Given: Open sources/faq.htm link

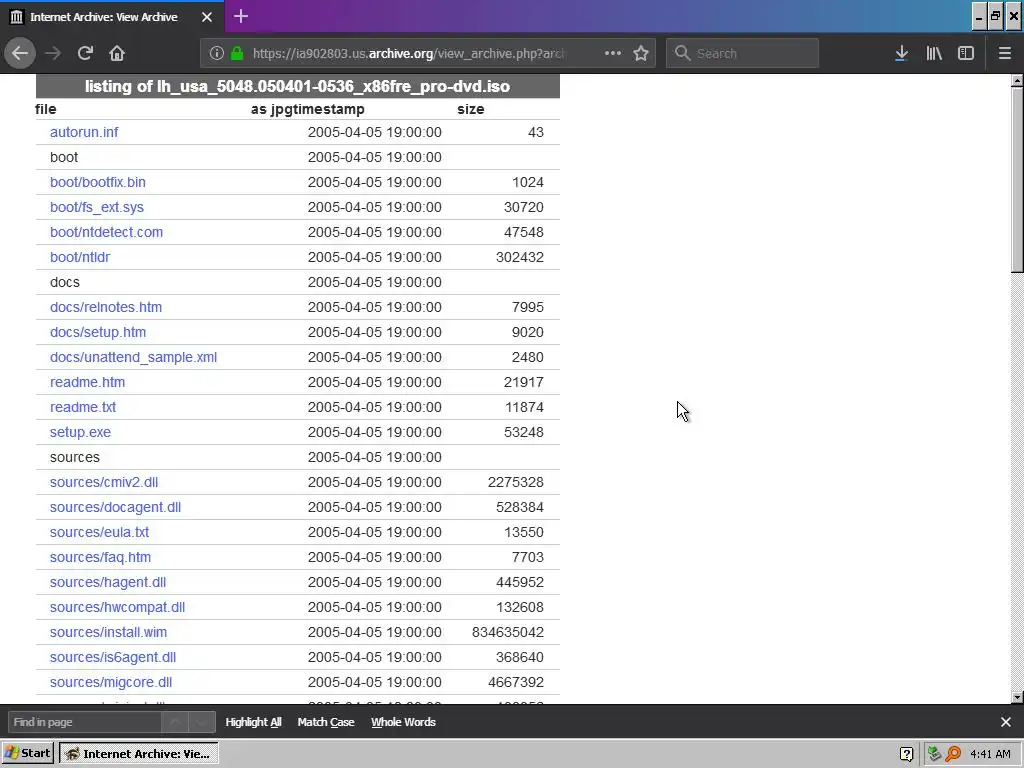Looking at the screenshot, I should pos(100,557).
